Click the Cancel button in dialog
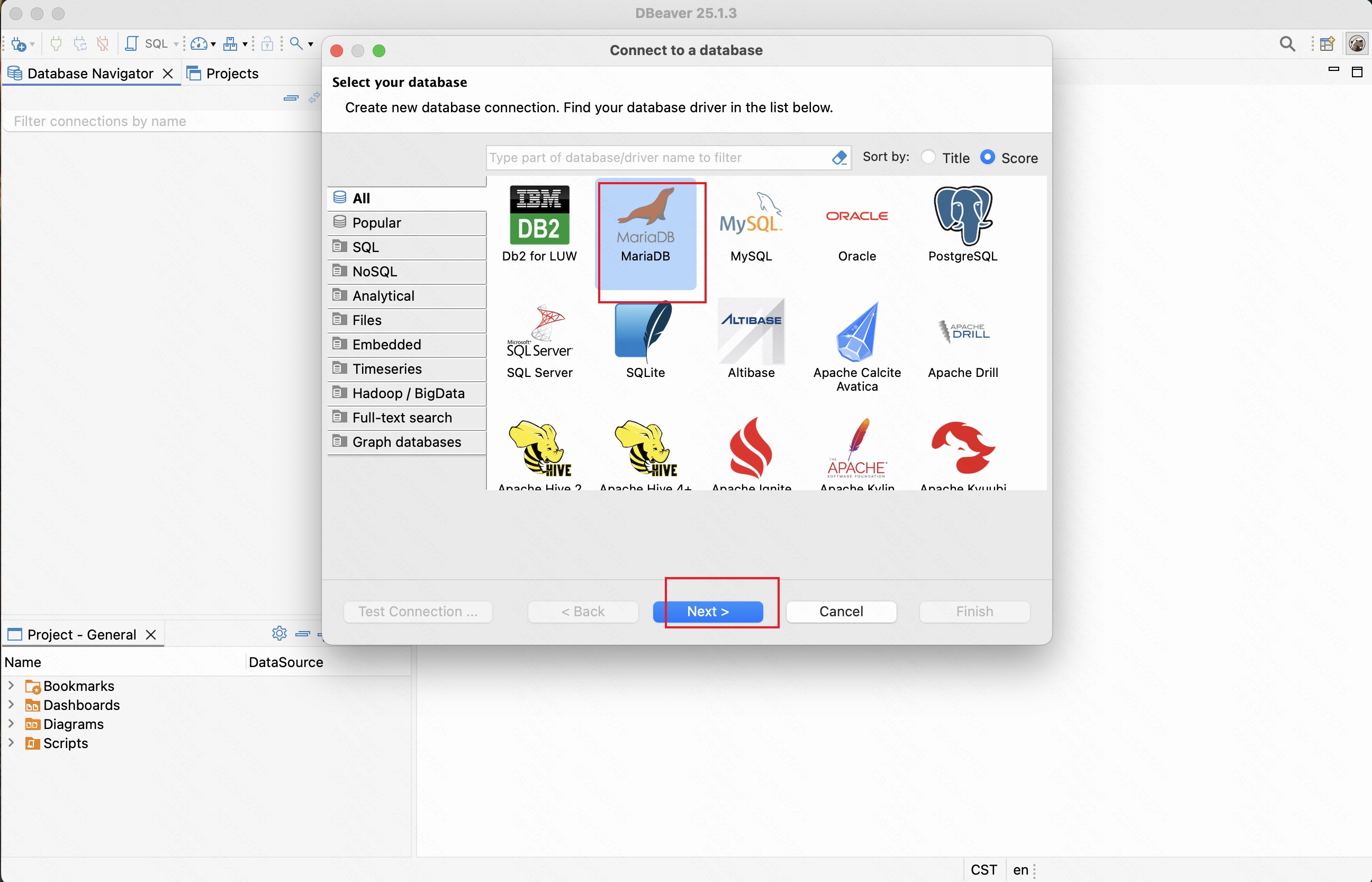 pos(841,611)
